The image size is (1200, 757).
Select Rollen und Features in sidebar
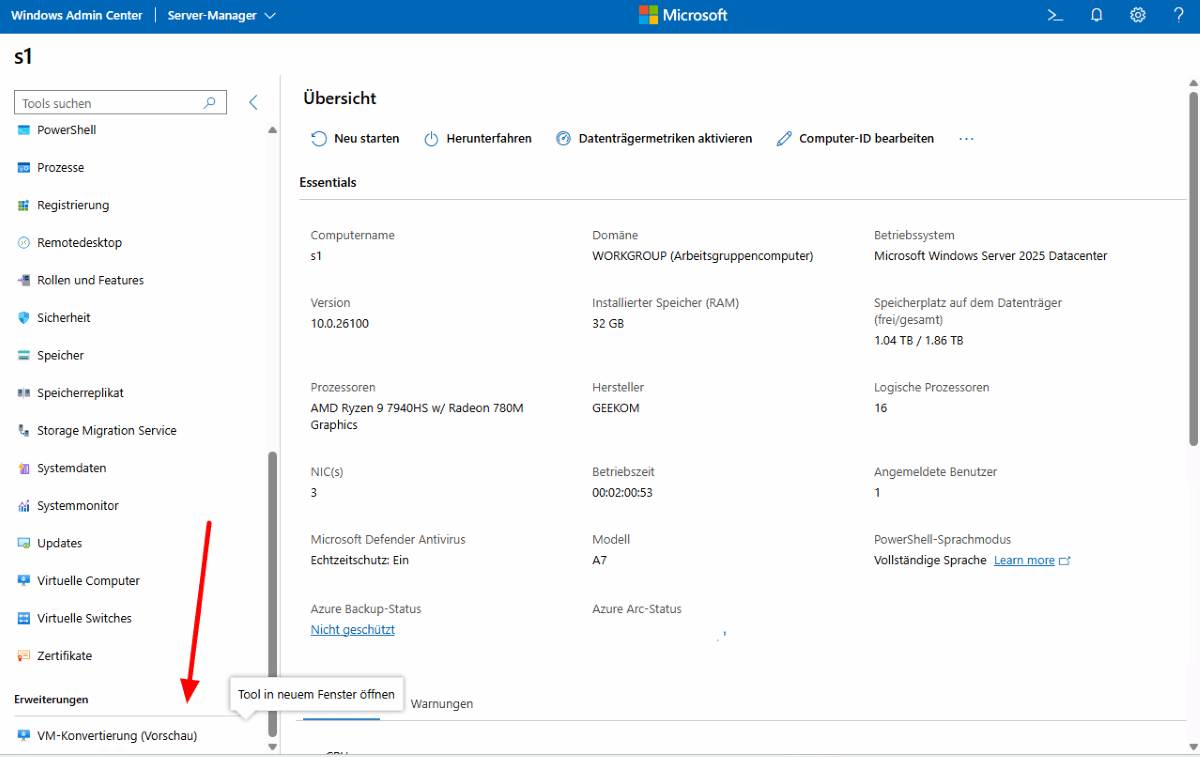[x=90, y=281]
